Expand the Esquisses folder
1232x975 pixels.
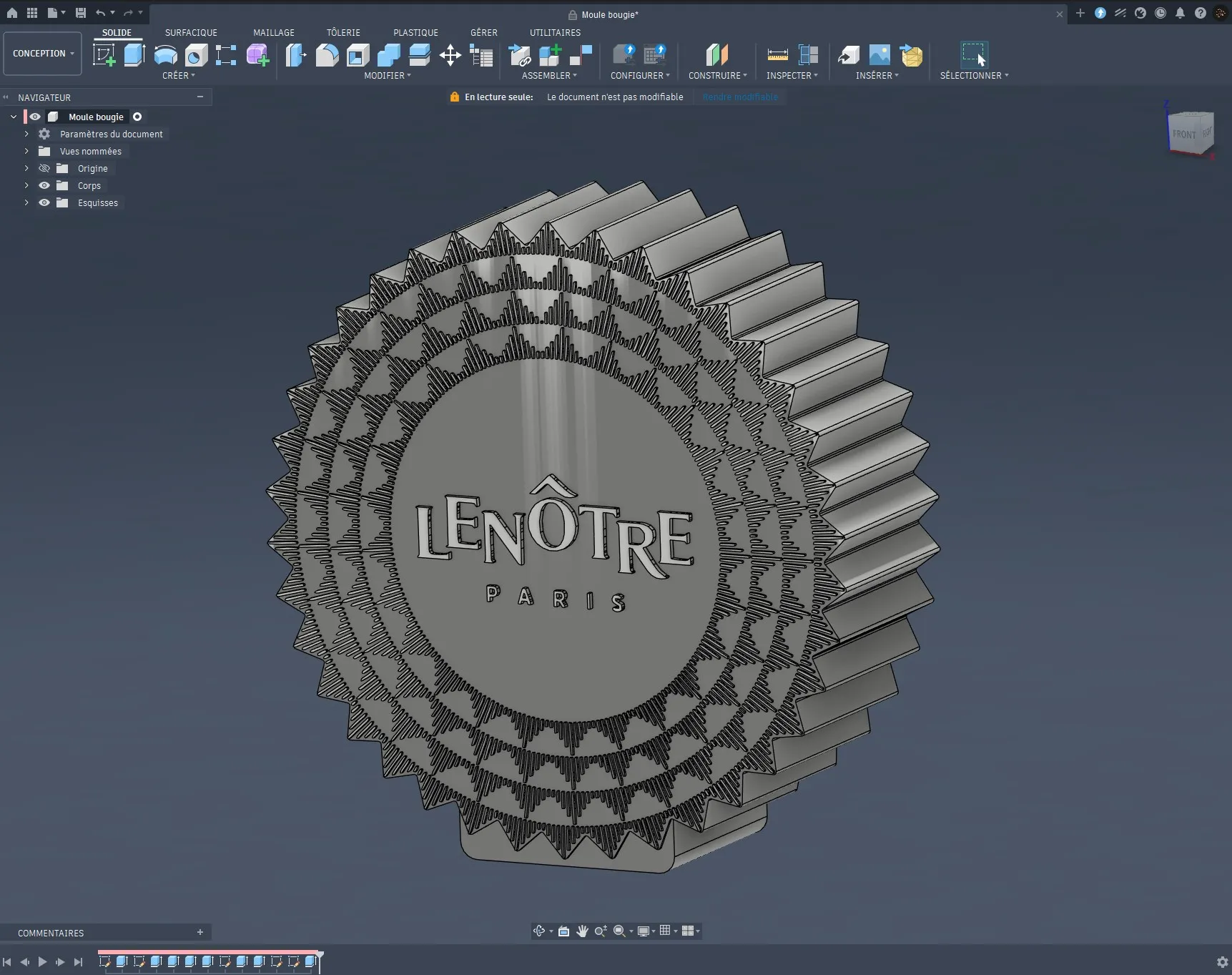coord(26,202)
